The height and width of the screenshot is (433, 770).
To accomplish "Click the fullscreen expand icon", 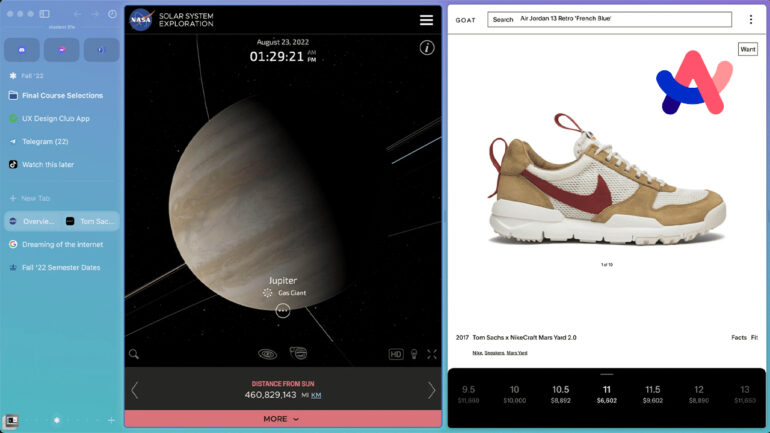I will [432, 354].
